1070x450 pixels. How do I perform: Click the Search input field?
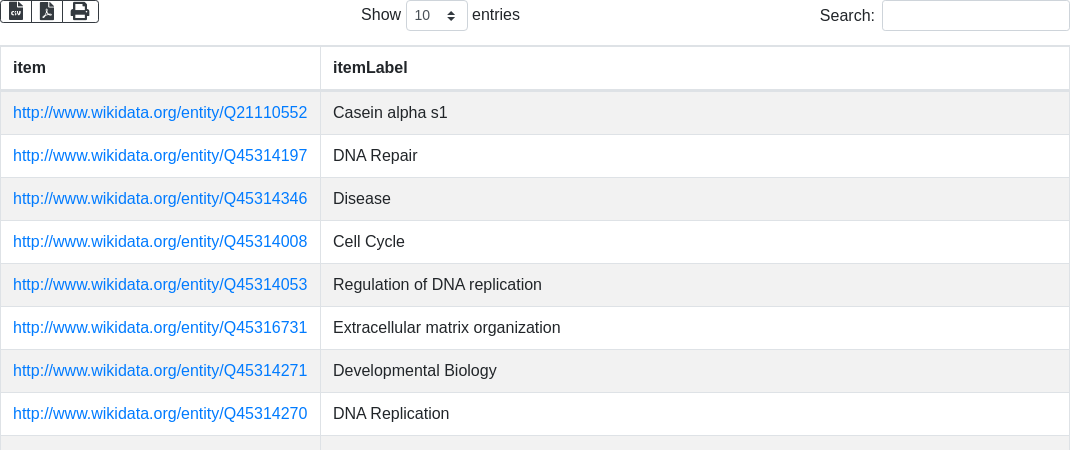coord(975,15)
